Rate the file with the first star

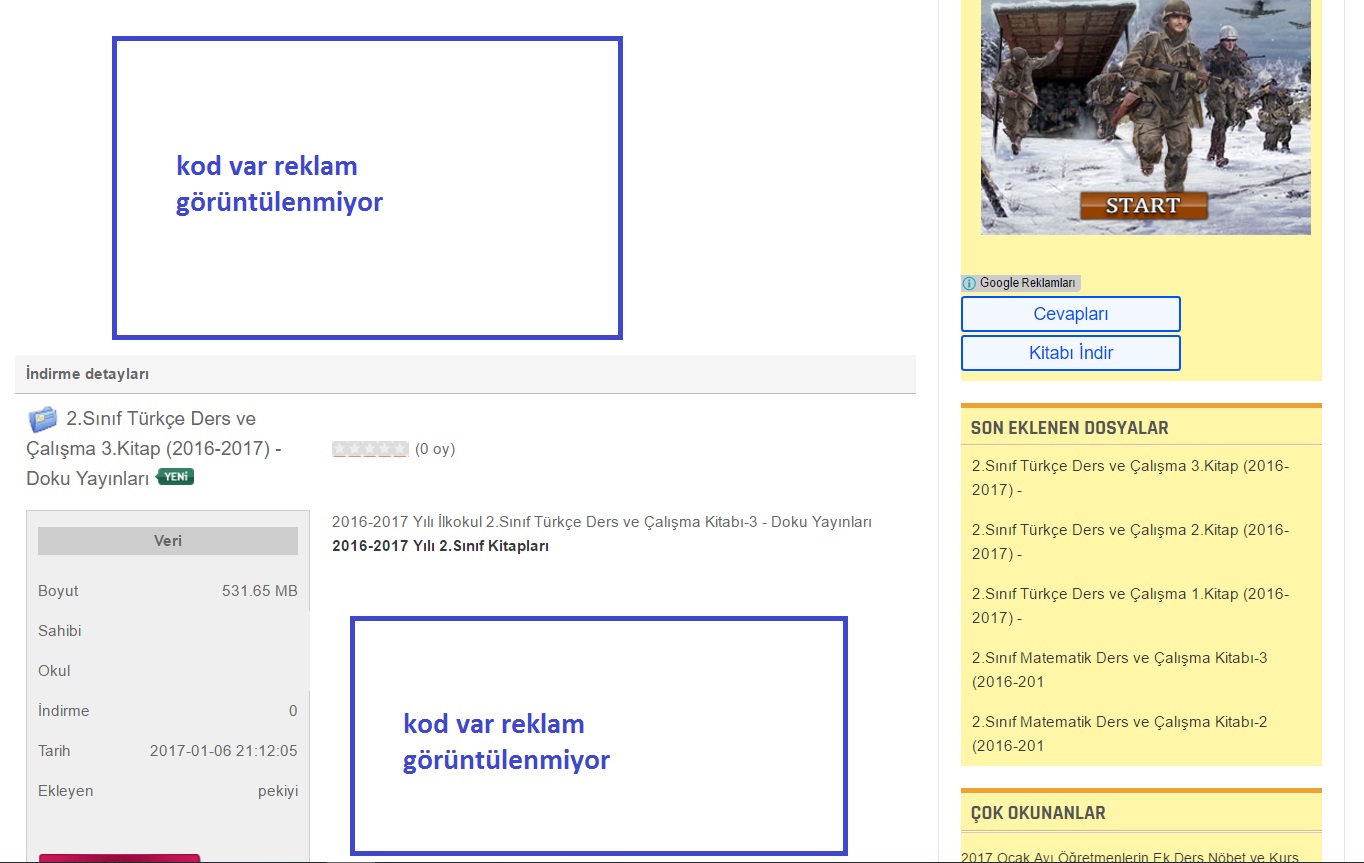[340, 449]
